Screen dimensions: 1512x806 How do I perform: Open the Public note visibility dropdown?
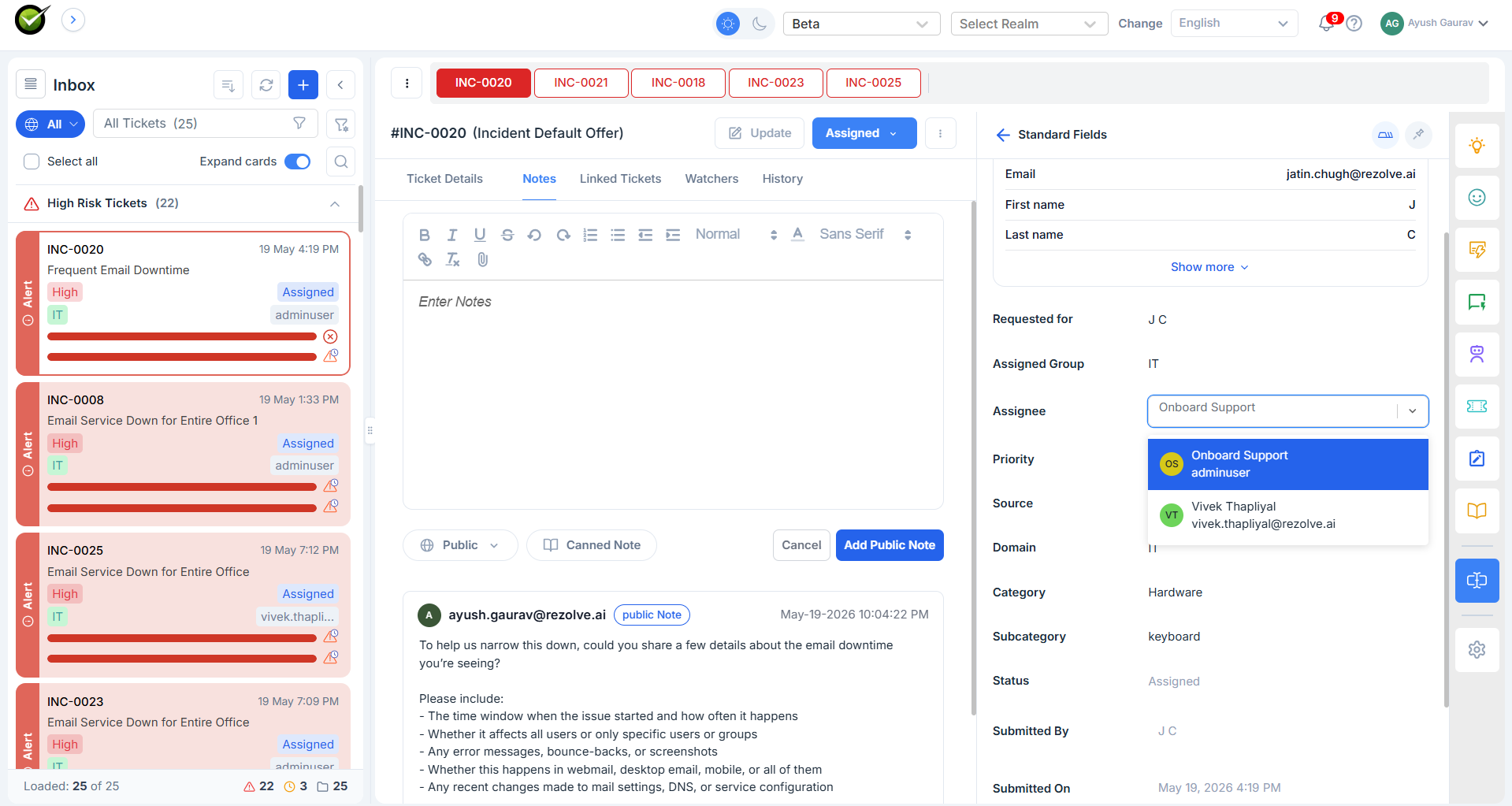(460, 545)
